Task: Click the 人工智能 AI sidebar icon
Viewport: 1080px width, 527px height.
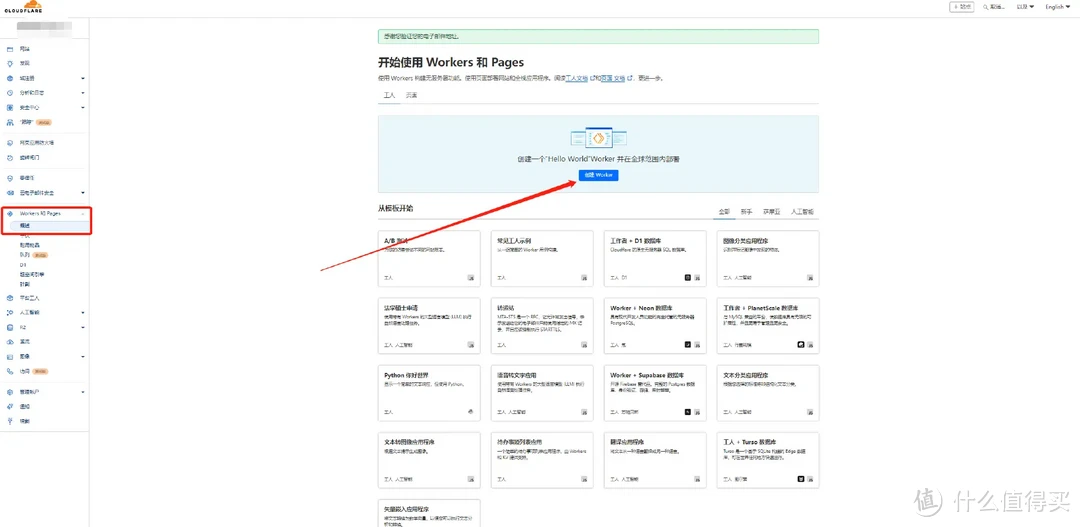Action: (10, 312)
